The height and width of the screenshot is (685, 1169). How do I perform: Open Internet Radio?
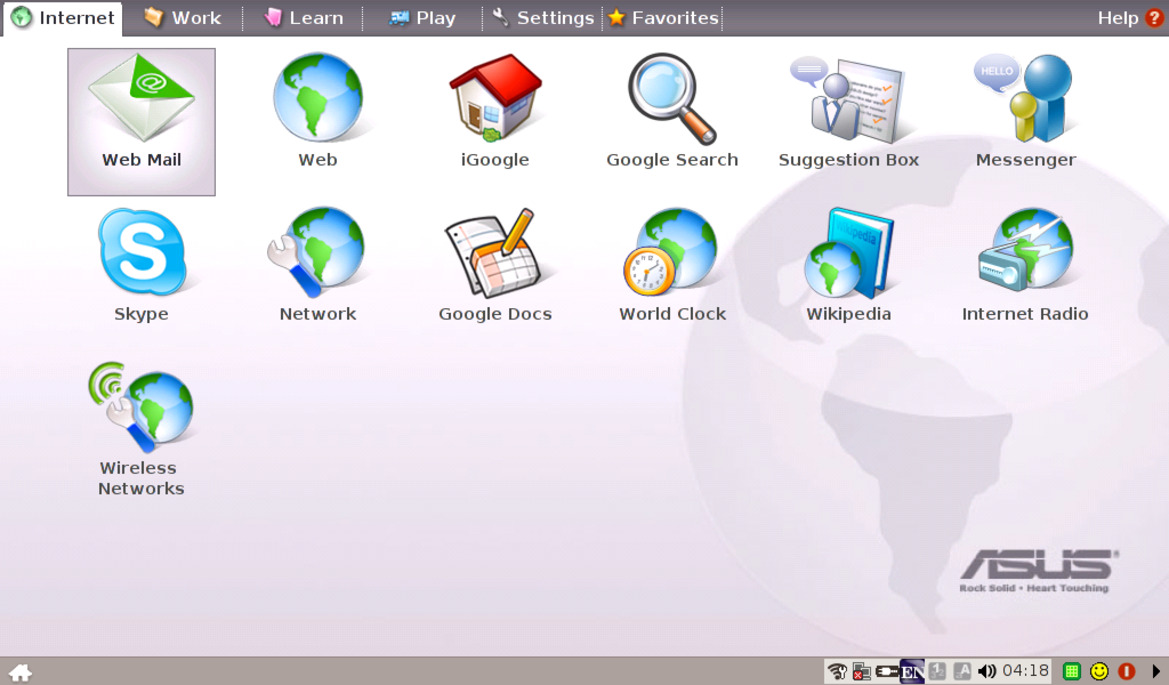point(1026,265)
